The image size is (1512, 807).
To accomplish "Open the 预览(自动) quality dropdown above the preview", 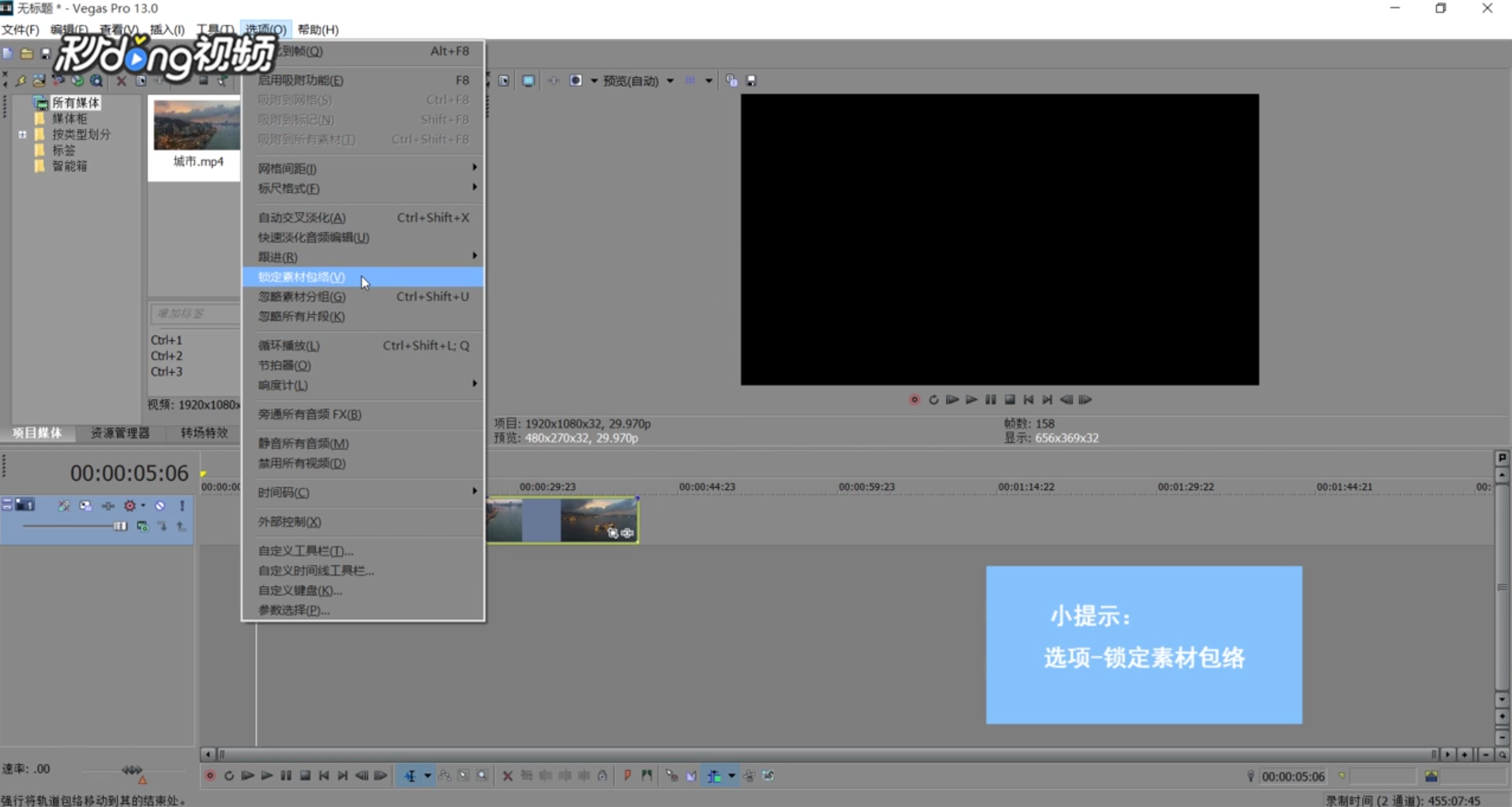I will point(670,80).
